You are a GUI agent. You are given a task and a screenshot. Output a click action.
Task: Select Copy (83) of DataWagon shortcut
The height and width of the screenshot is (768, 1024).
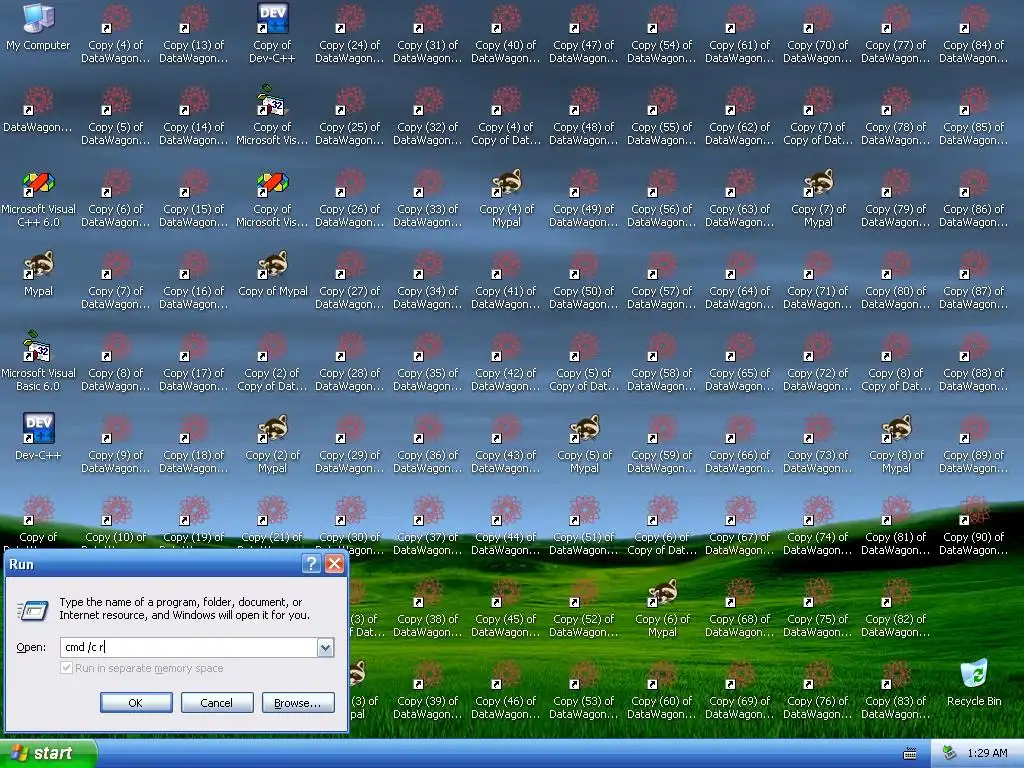point(895,690)
